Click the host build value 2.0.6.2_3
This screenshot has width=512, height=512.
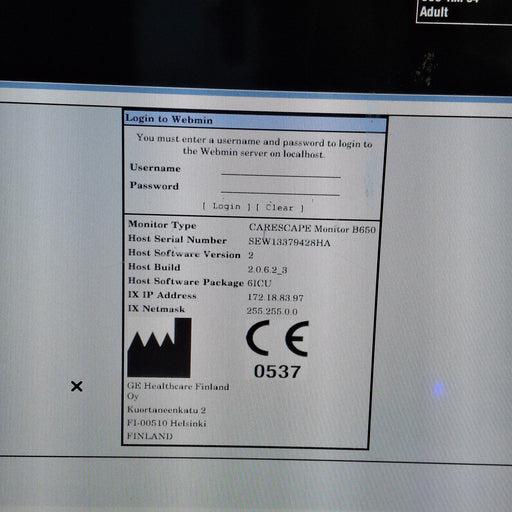coord(267,269)
